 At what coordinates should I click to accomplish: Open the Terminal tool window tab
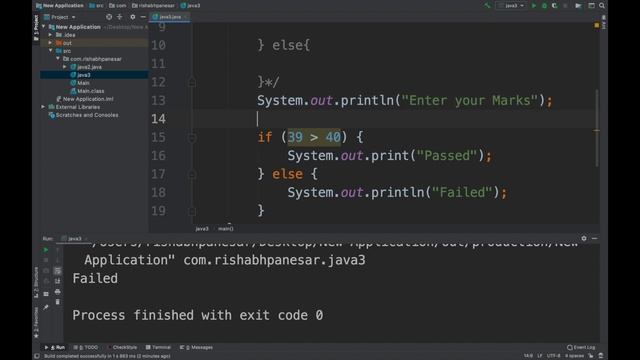(x=158, y=347)
